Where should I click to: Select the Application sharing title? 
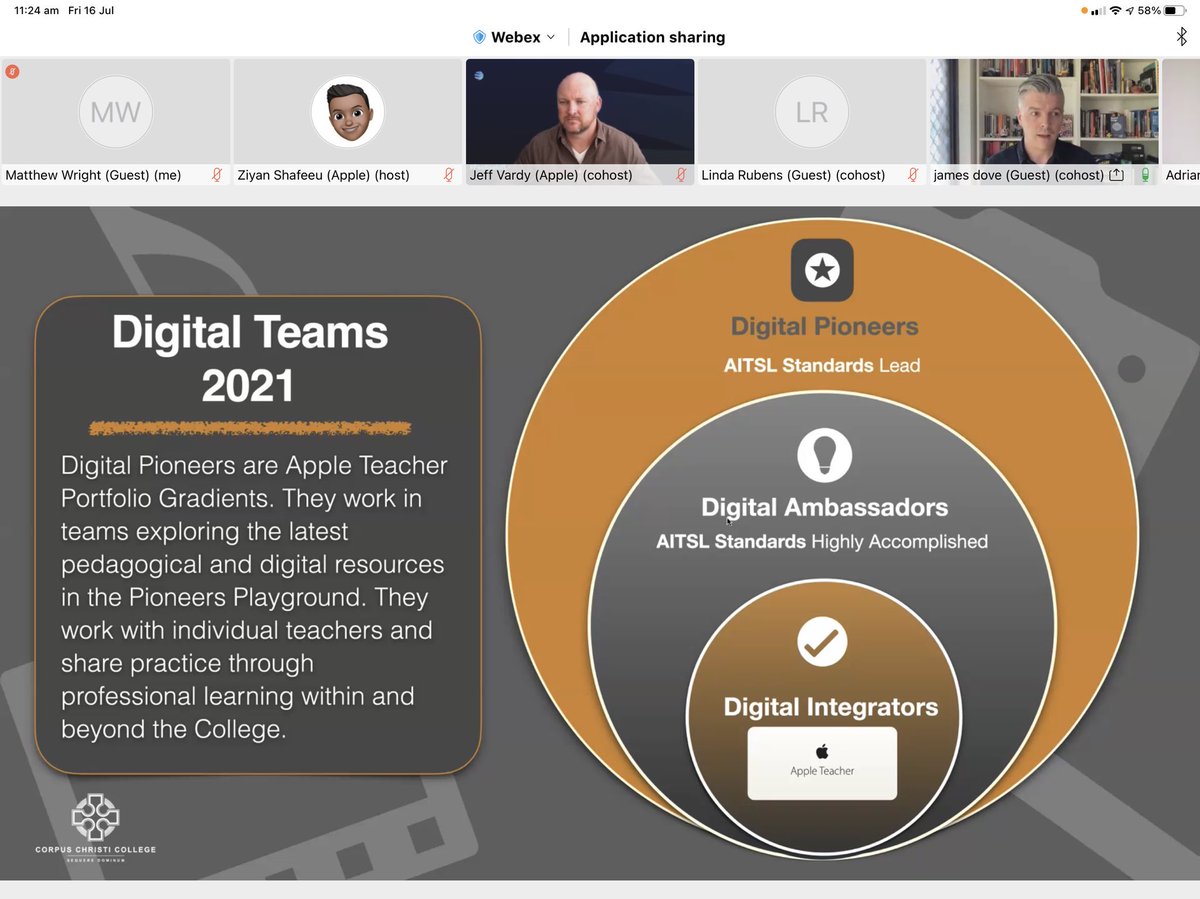coord(652,37)
